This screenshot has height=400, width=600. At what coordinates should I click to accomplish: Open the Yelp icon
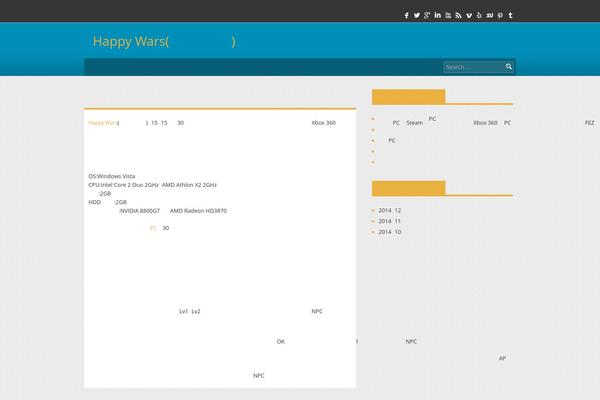click(479, 15)
